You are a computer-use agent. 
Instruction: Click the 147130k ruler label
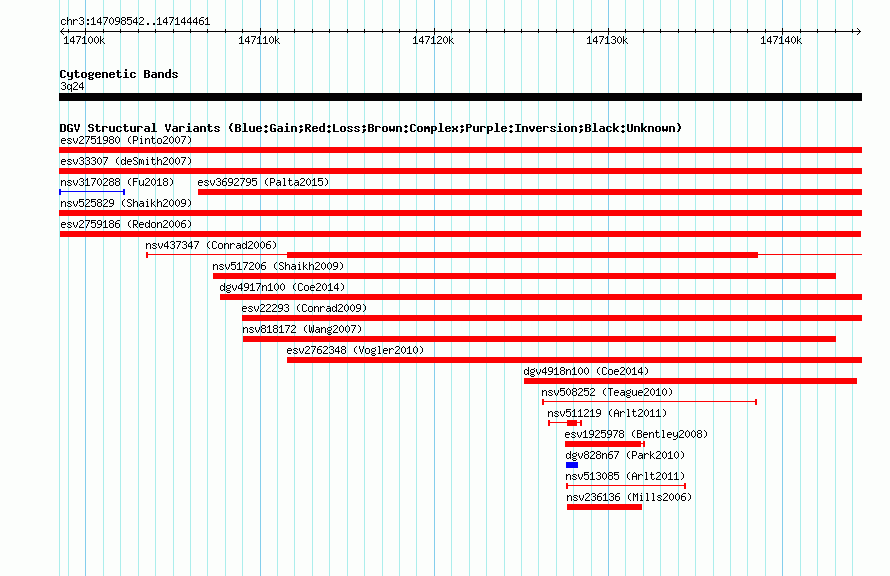click(607, 40)
